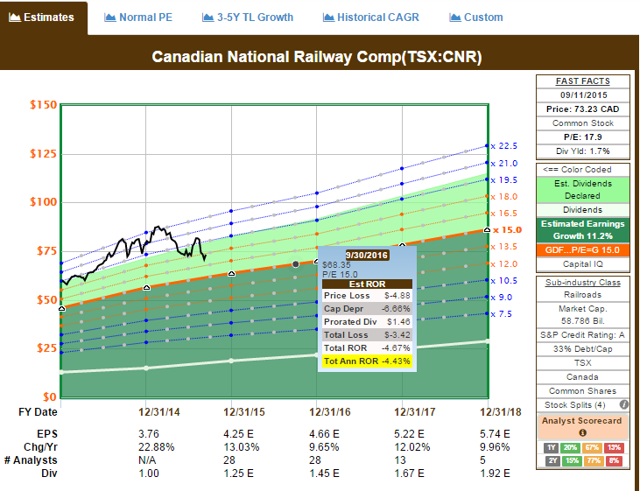Click the green 15% scorecard box

[571, 461]
